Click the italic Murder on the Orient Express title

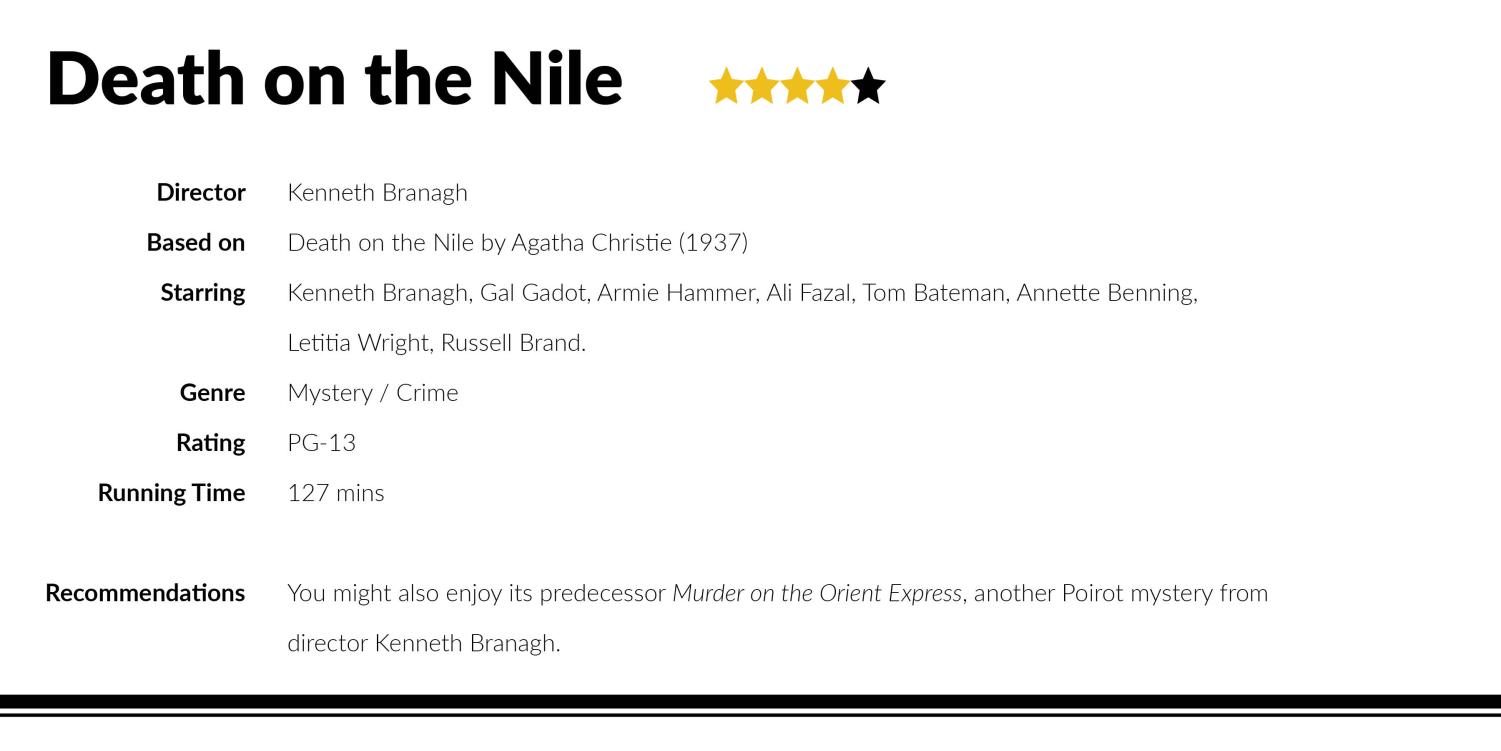(x=817, y=592)
